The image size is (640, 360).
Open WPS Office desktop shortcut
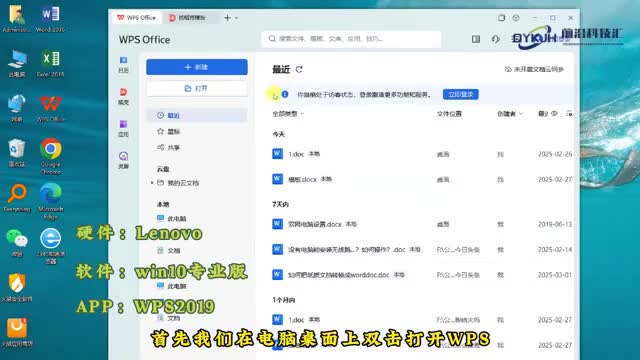click(50, 109)
